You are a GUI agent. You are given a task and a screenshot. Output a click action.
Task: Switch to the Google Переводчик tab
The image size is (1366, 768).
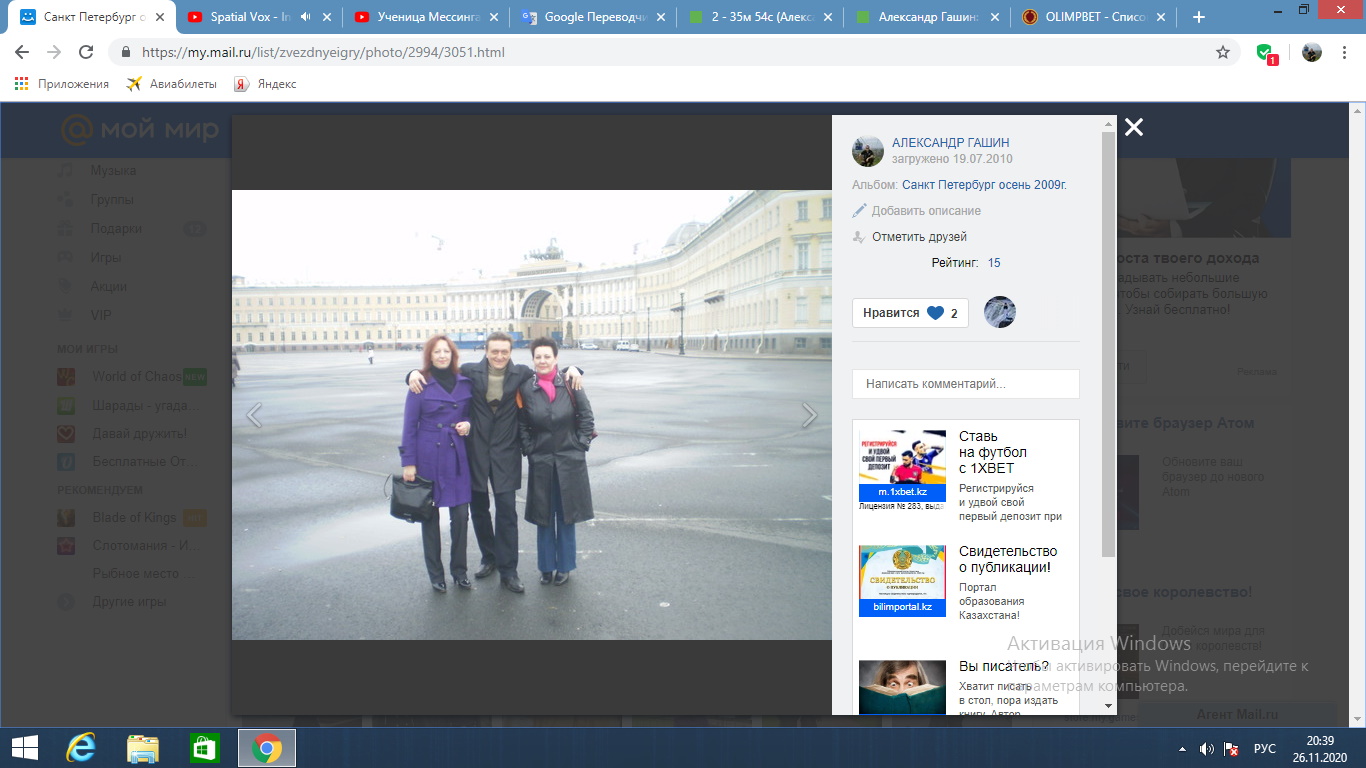click(x=592, y=17)
